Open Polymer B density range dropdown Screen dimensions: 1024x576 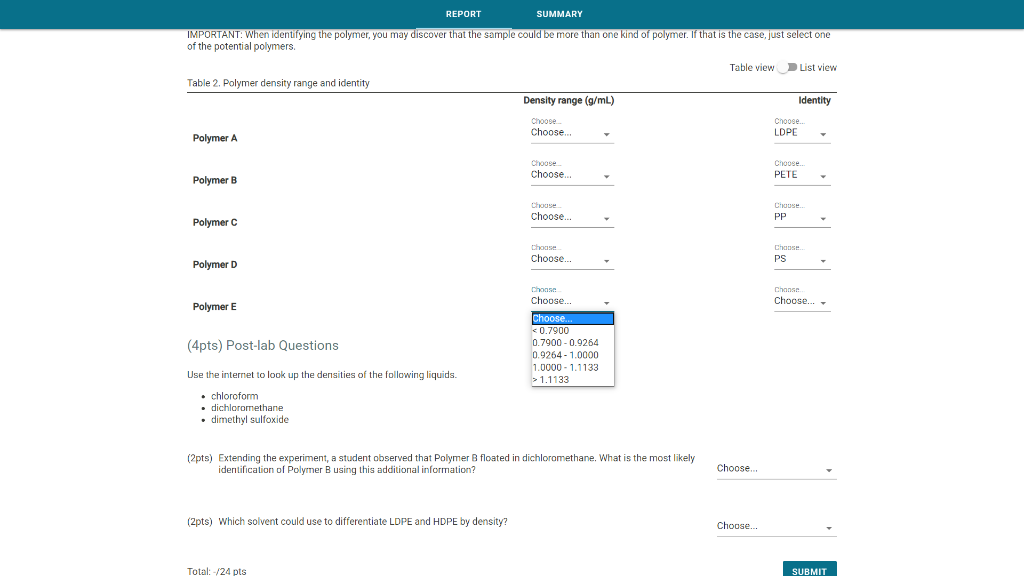click(x=571, y=174)
